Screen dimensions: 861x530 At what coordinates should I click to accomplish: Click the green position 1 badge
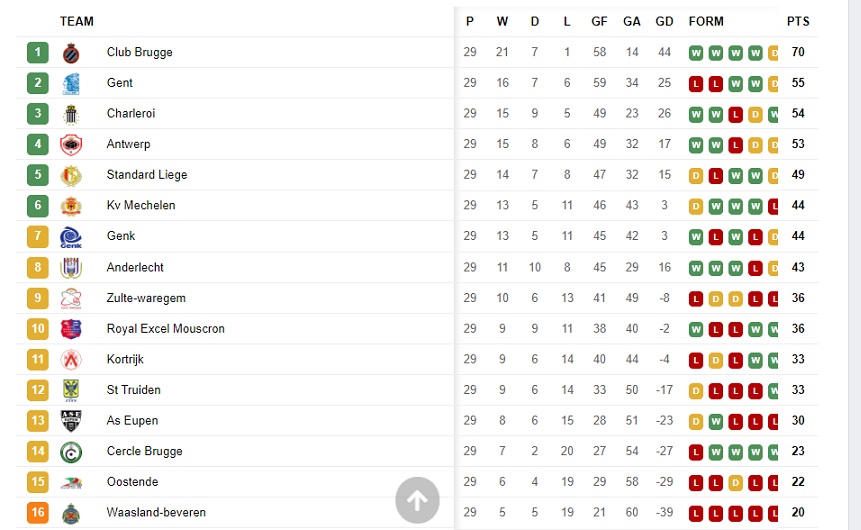(x=37, y=53)
